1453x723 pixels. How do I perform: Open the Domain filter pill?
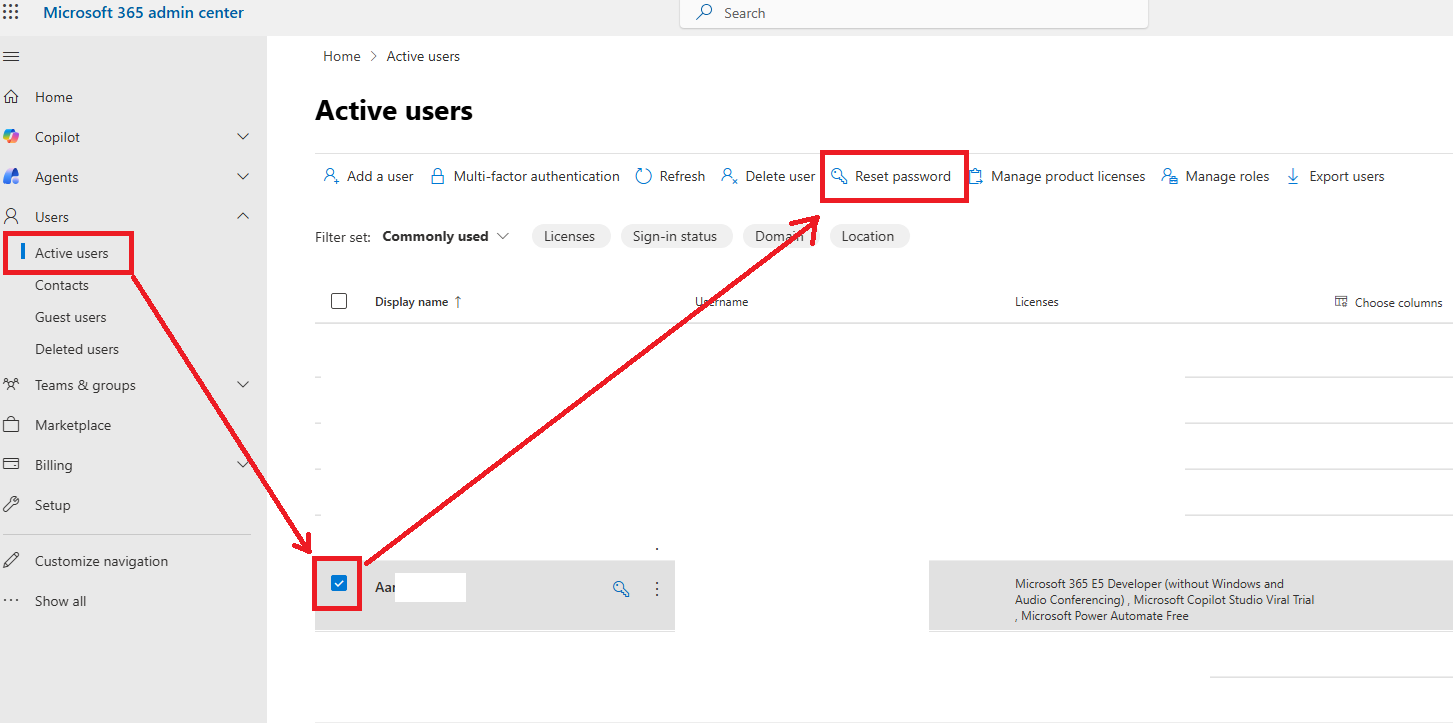(780, 236)
